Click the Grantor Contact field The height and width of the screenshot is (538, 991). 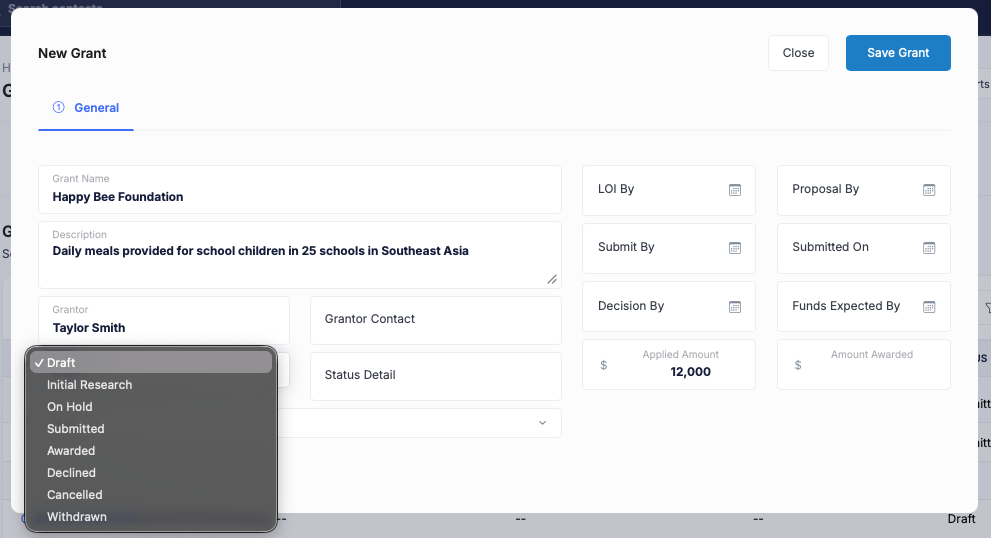(x=435, y=320)
